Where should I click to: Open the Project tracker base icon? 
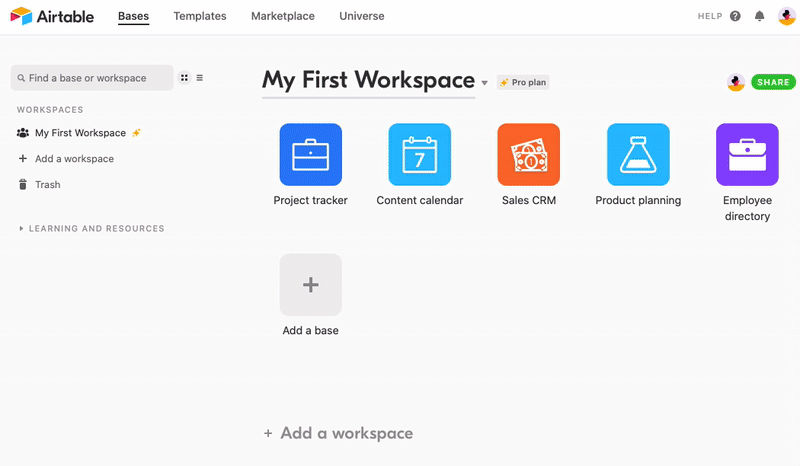click(x=311, y=154)
